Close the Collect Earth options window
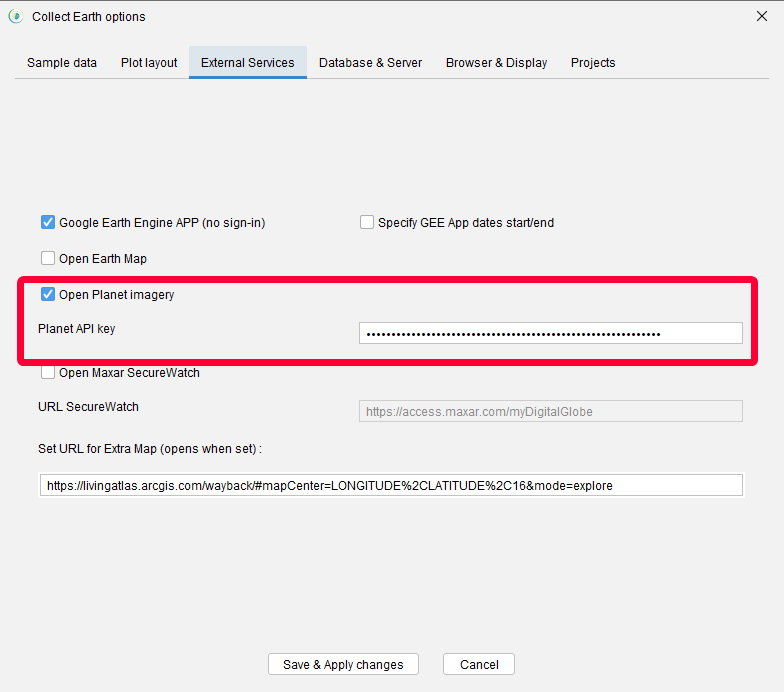Image resolution: width=784 pixels, height=692 pixels. pos(761,17)
